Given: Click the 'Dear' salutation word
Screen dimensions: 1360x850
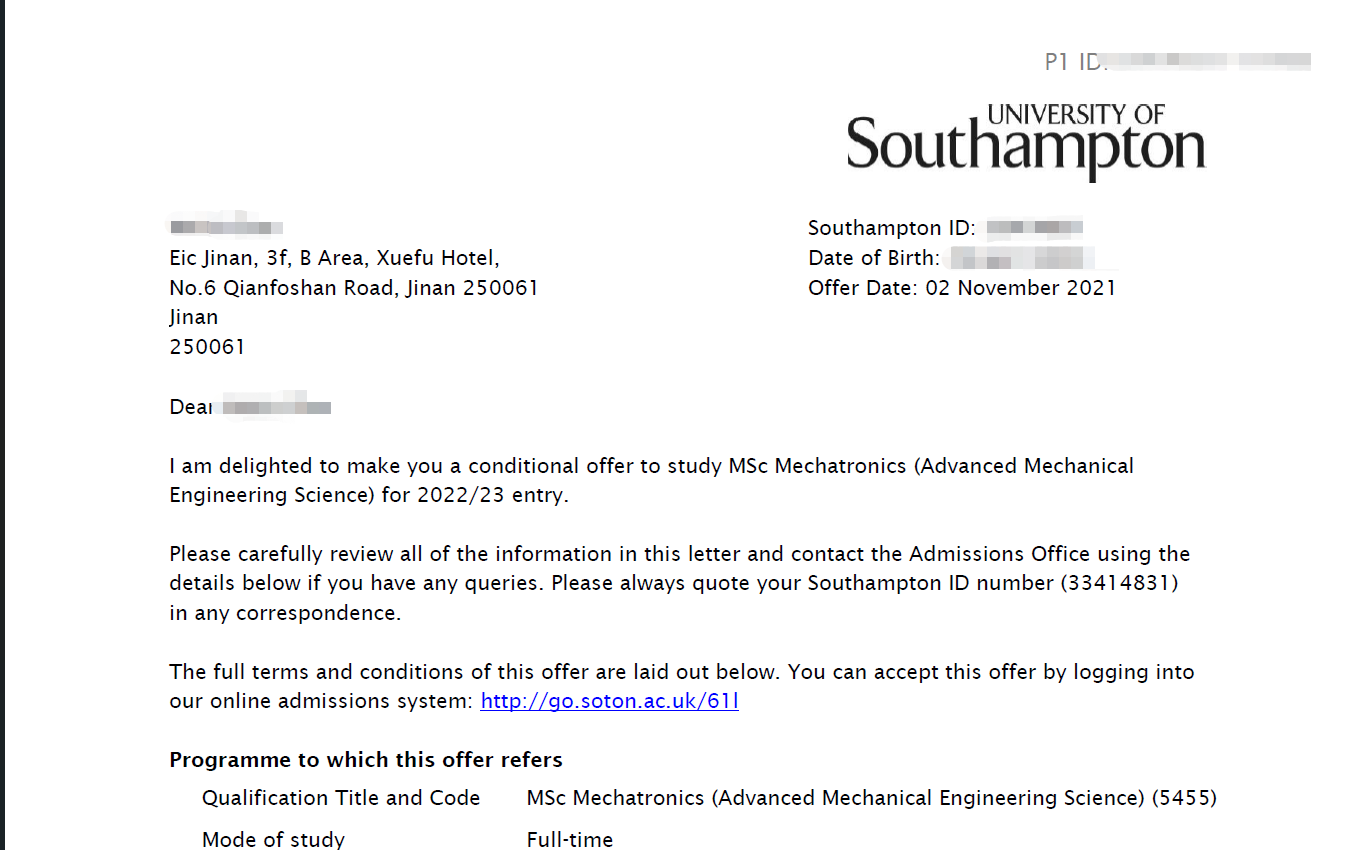Looking at the screenshot, I should point(191,407).
